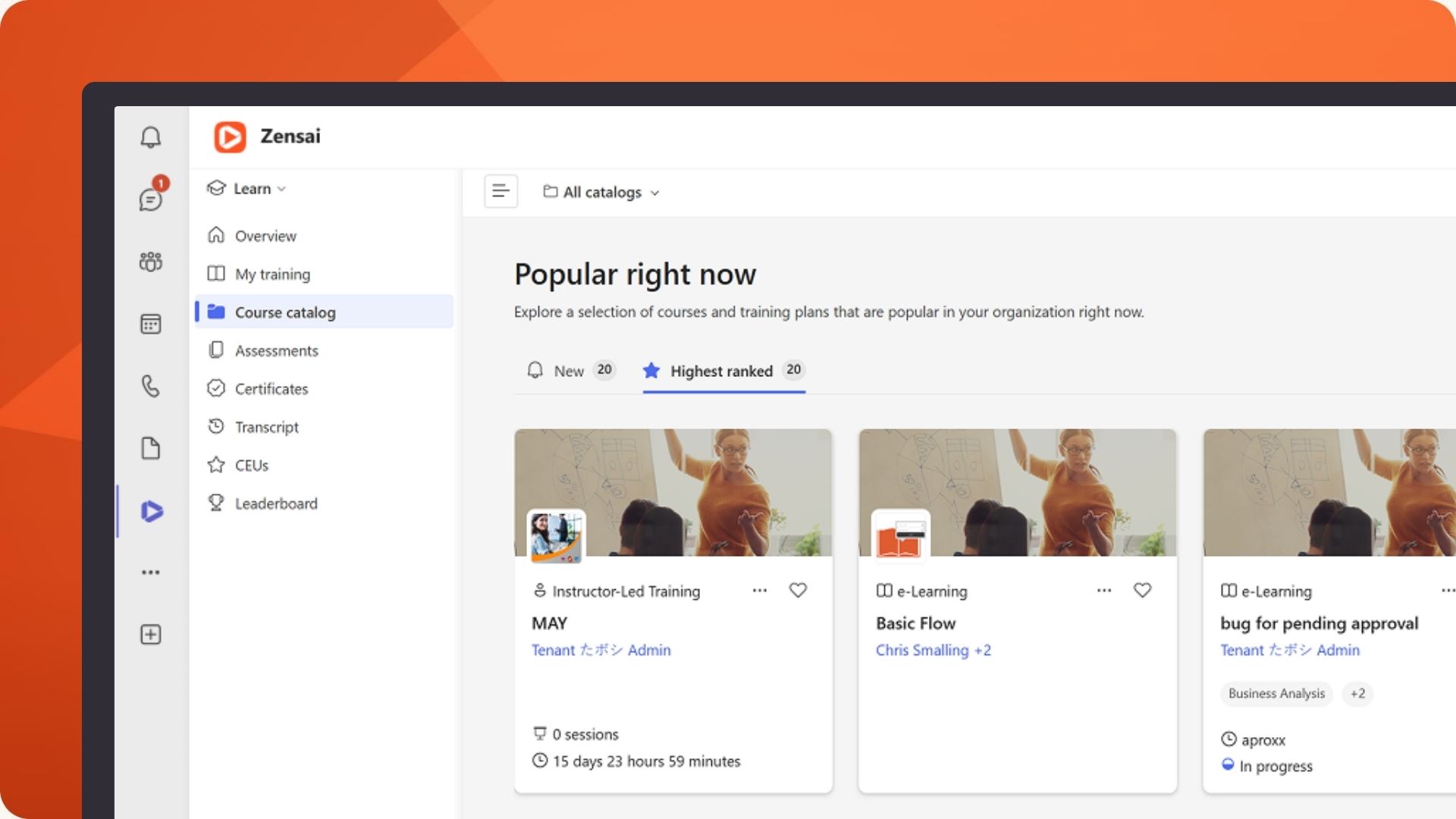Click bug for pending approval cover image
Screen dimensions: 1456x819
click(1329, 493)
